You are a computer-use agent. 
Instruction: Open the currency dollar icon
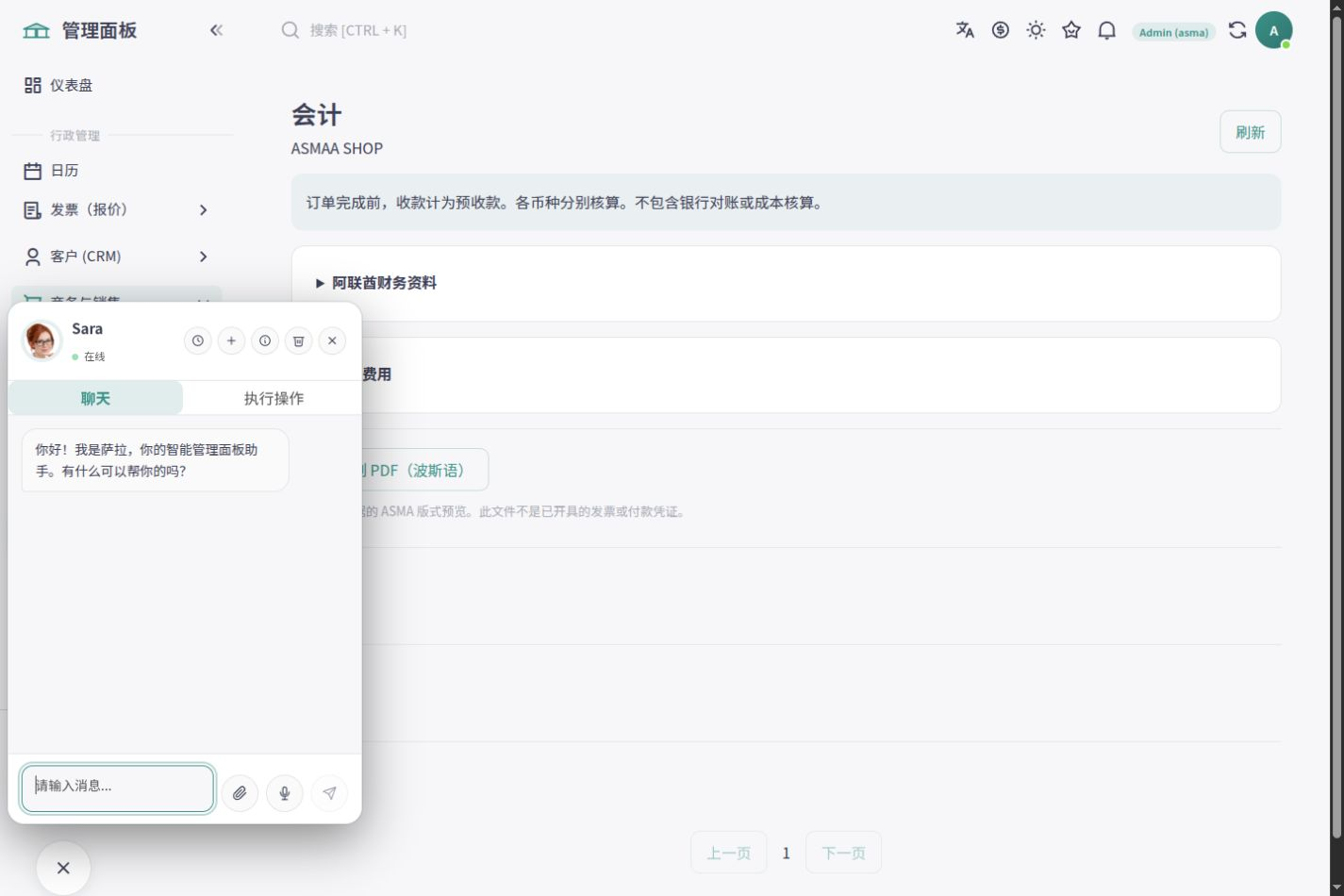pyautogui.click(x=1001, y=30)
